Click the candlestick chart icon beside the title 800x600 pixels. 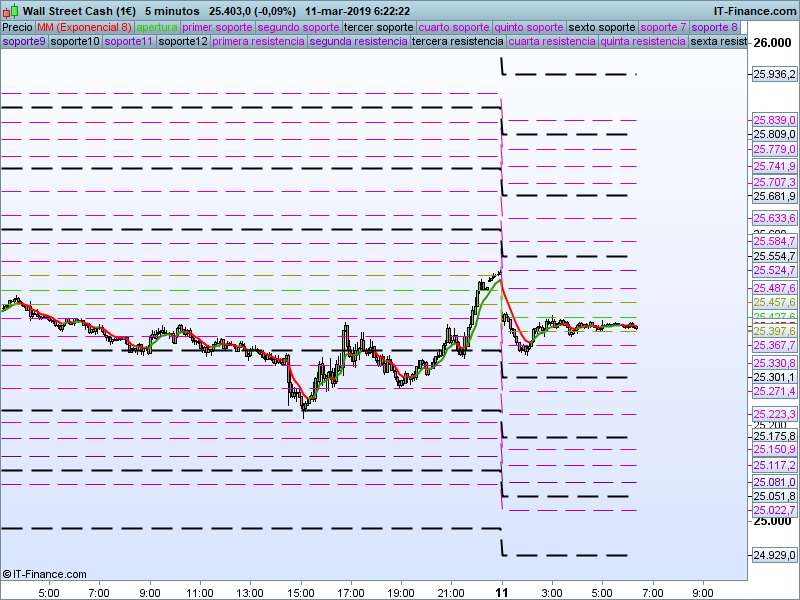[10, 11]
